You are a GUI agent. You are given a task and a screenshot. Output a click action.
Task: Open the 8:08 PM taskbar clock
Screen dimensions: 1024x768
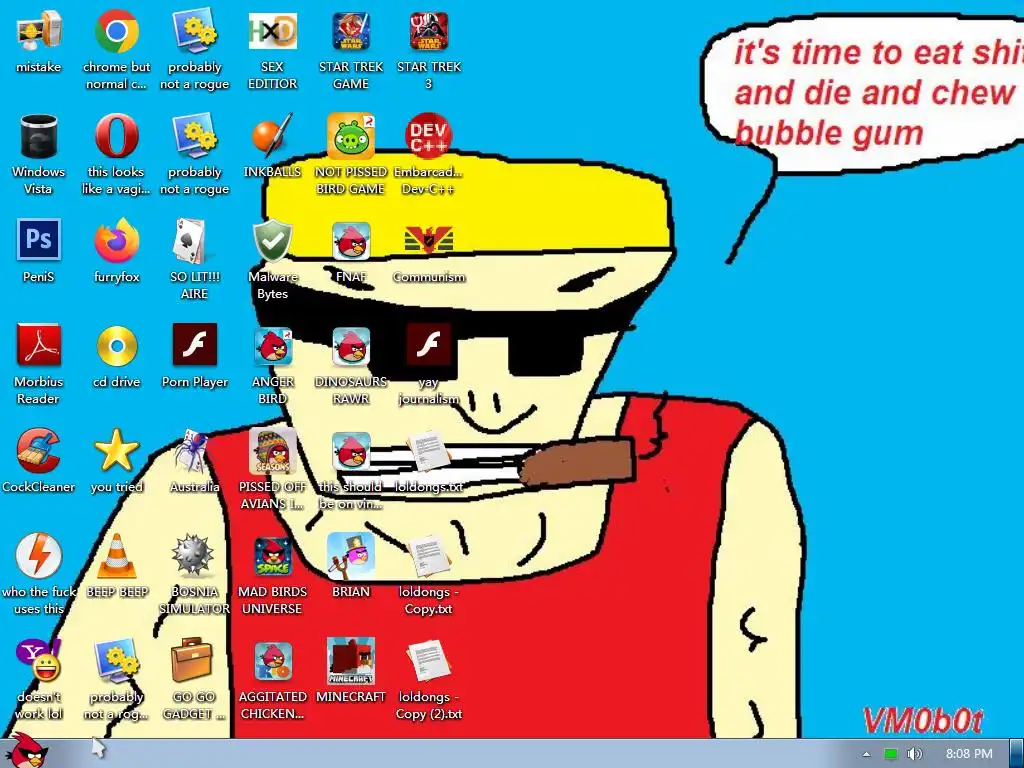coord(968,754)
